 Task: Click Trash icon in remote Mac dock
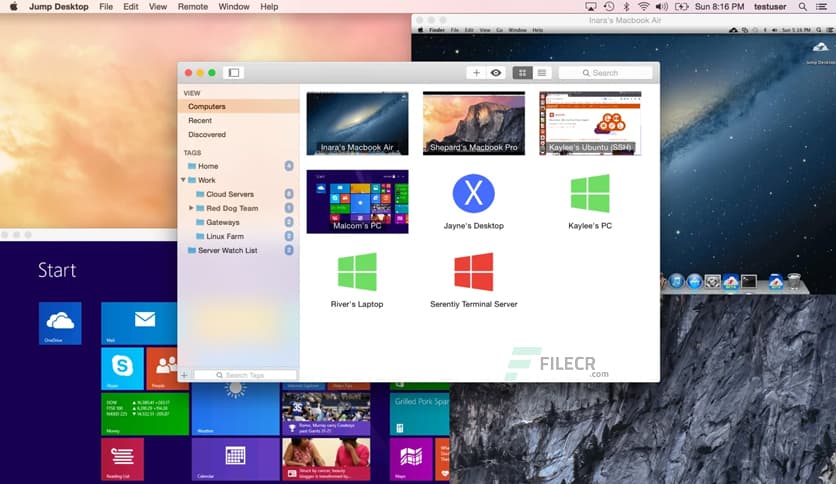pyautogui.click(x=794, y=280)
